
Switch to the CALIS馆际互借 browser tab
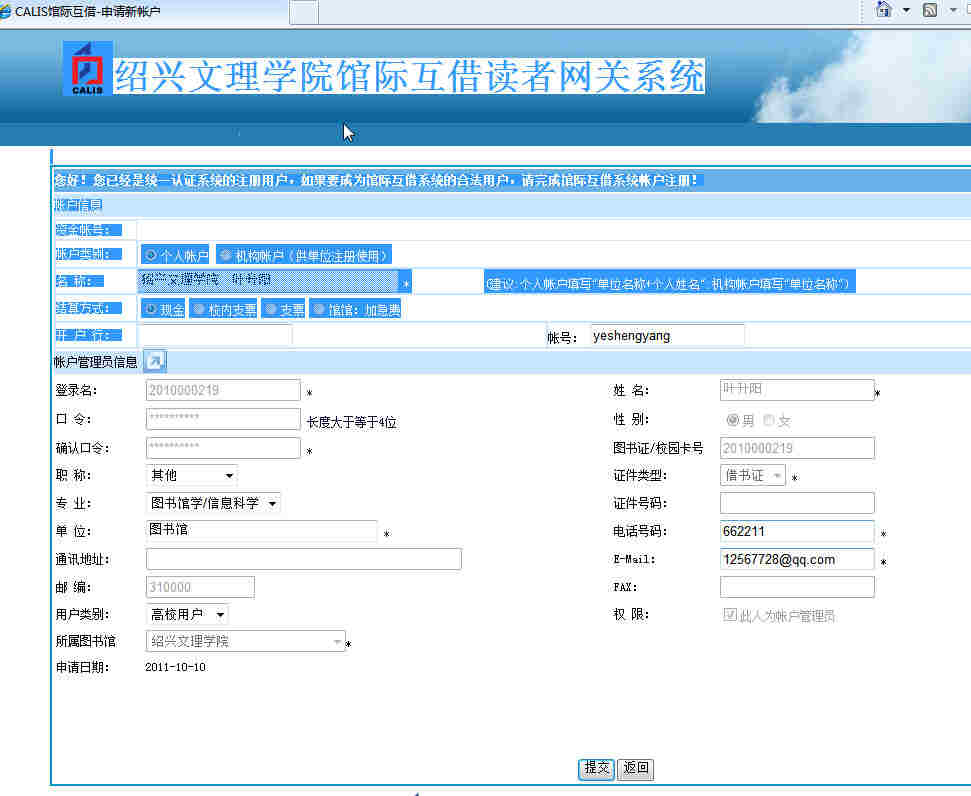(90, 11)
